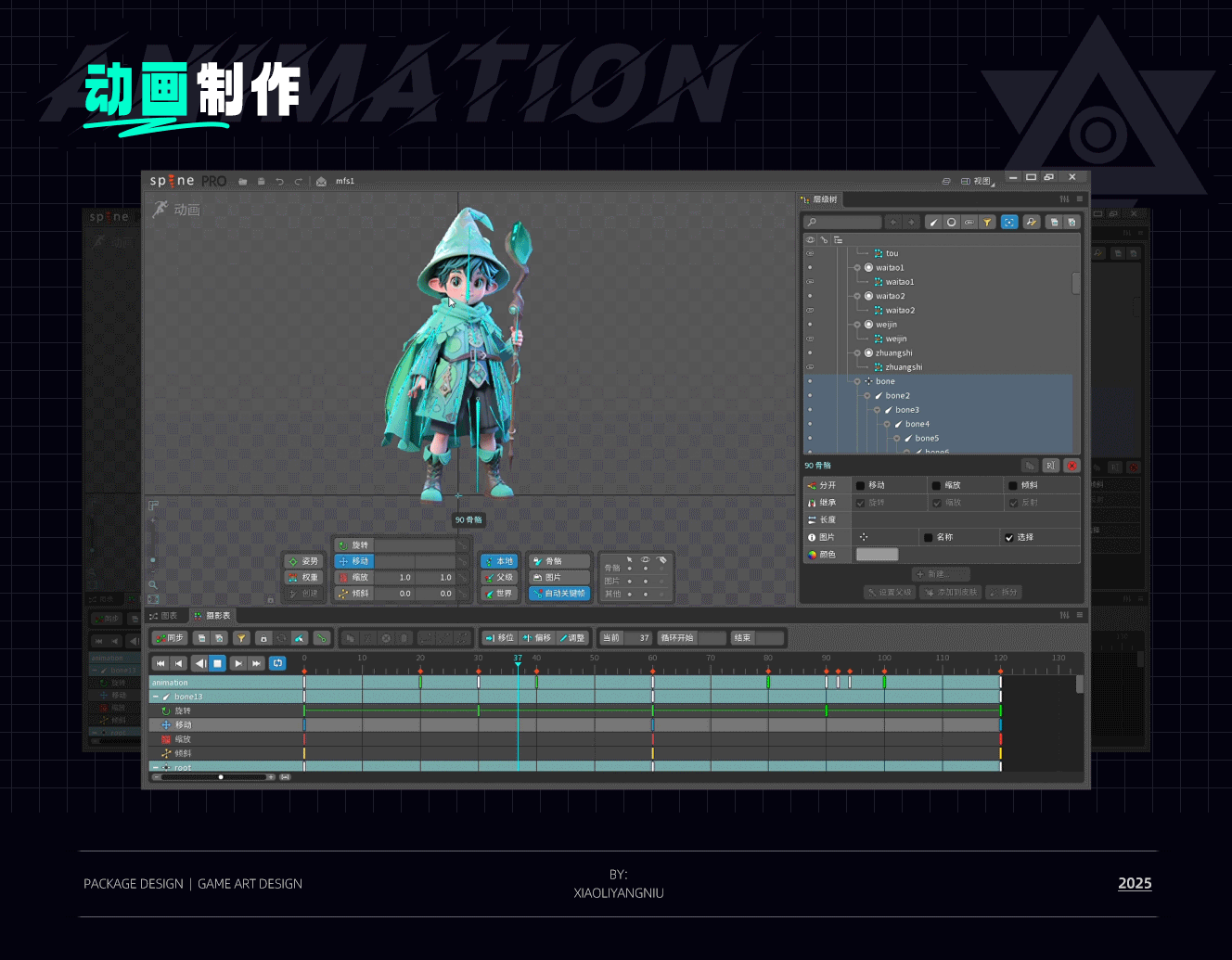This screenshot has height=960, width=1232.
Task: Click the yellow funnel filter in dopesheet toolbar
Action: point(241,638)
